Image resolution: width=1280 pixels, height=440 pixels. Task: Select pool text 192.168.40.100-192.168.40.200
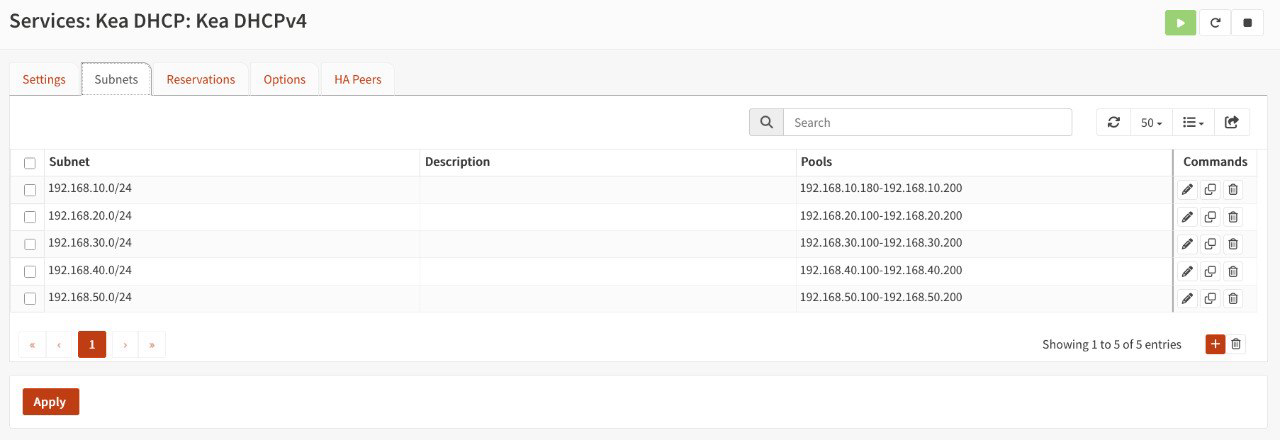tap(881, 270)
